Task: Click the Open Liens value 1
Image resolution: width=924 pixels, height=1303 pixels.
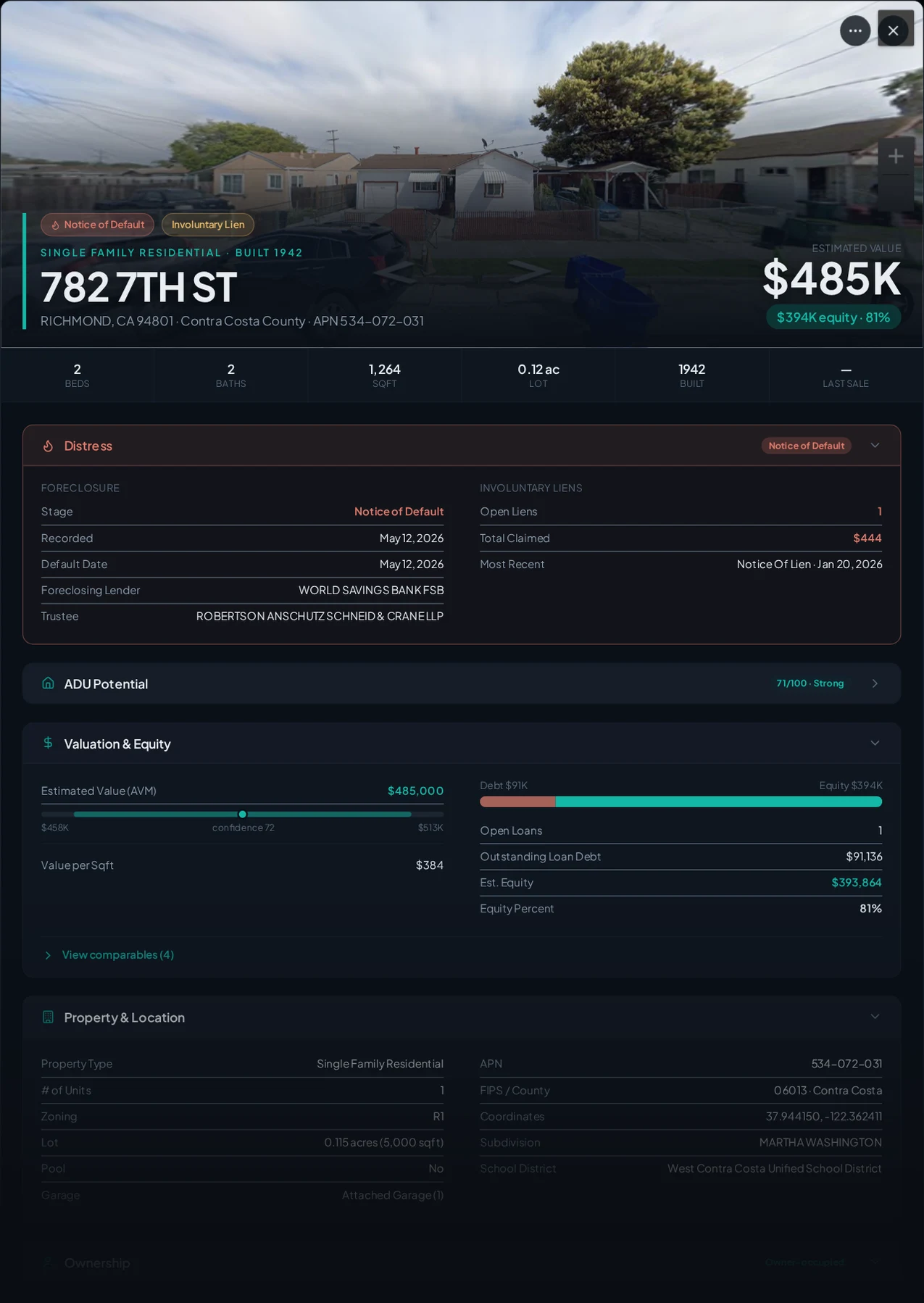Action: pos(880,512)
